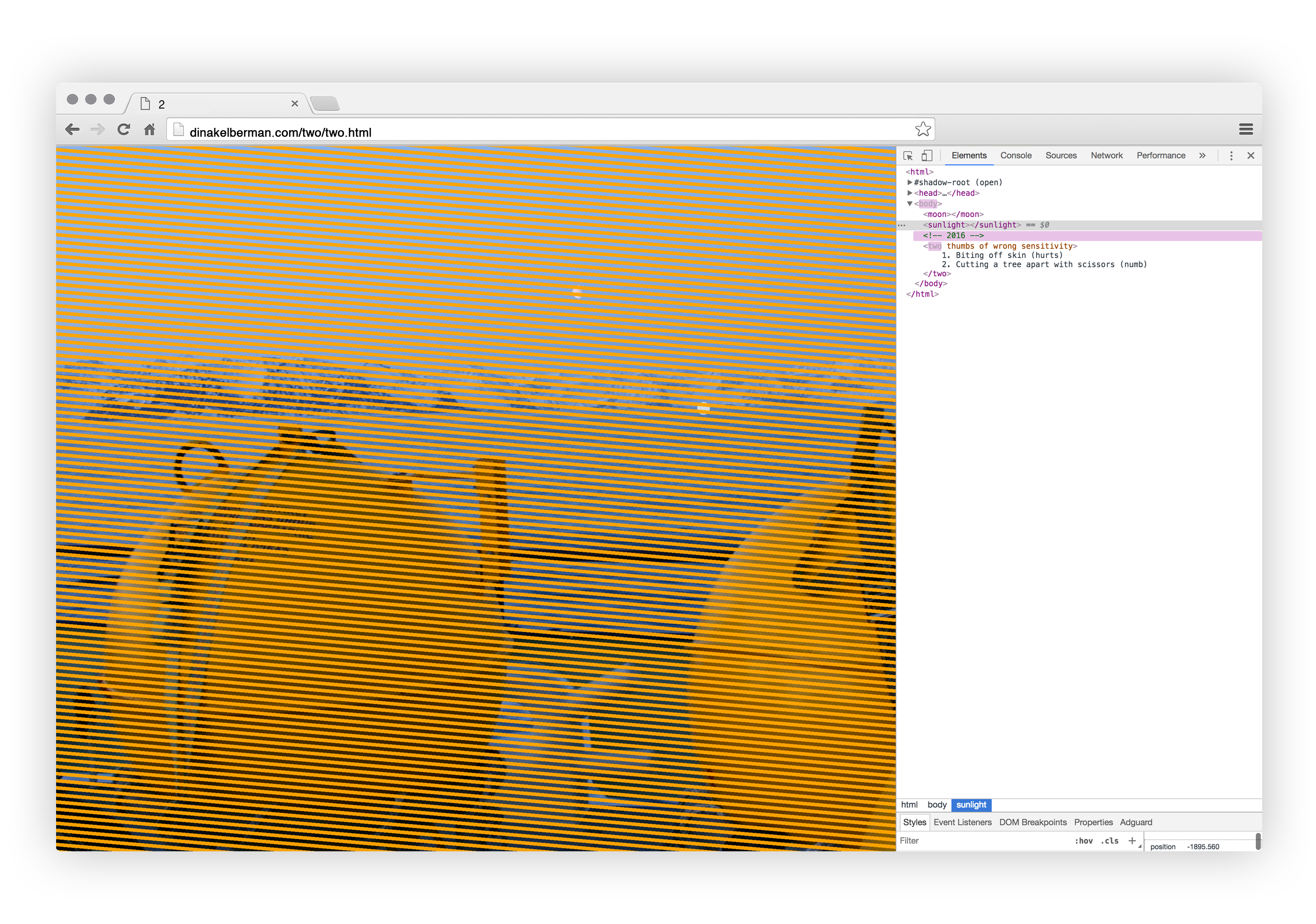
Task: Toggle :hov element state panel
Action: (1083, 841)
